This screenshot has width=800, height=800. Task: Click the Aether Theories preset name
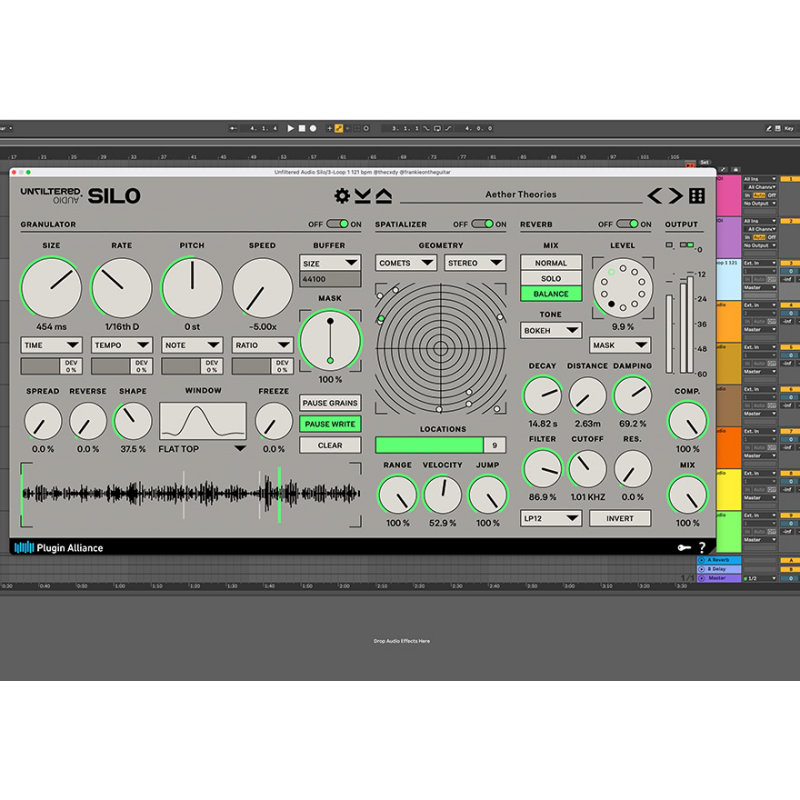point(520,194)
